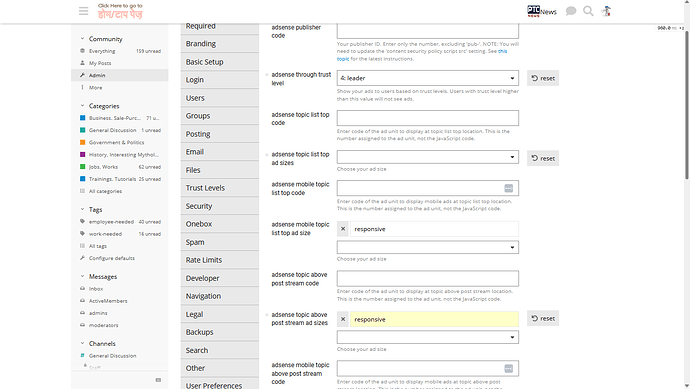This screenshot has width=690, height=389.
Task: Open the Backups settings tab
Action: (x=220, y=332)
